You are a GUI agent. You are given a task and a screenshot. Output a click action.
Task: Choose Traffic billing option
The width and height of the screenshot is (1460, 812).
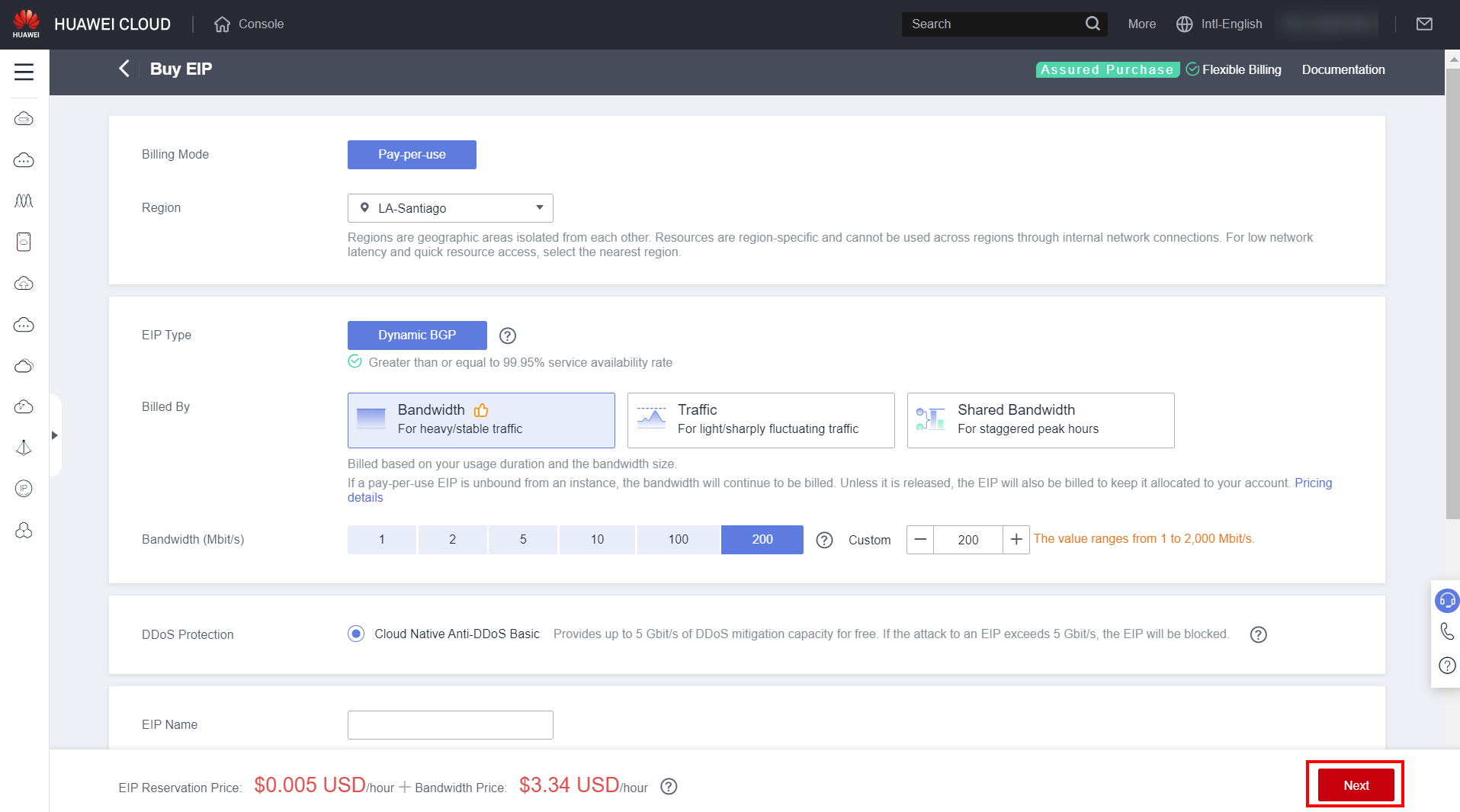pos(760,420)
